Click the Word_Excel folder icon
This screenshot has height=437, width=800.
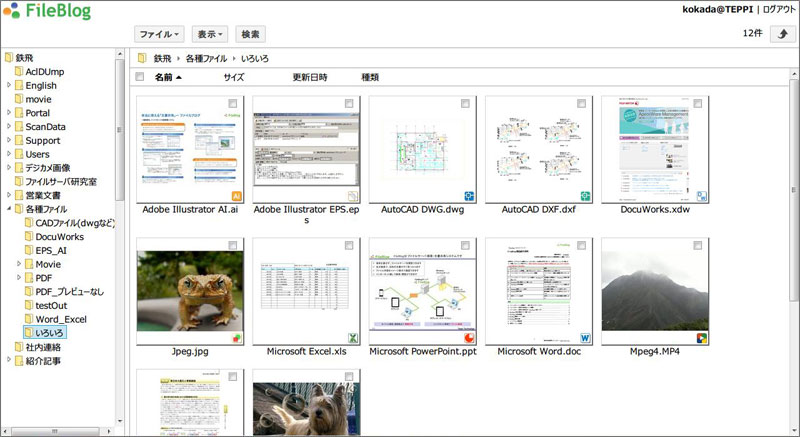[29, 319]
